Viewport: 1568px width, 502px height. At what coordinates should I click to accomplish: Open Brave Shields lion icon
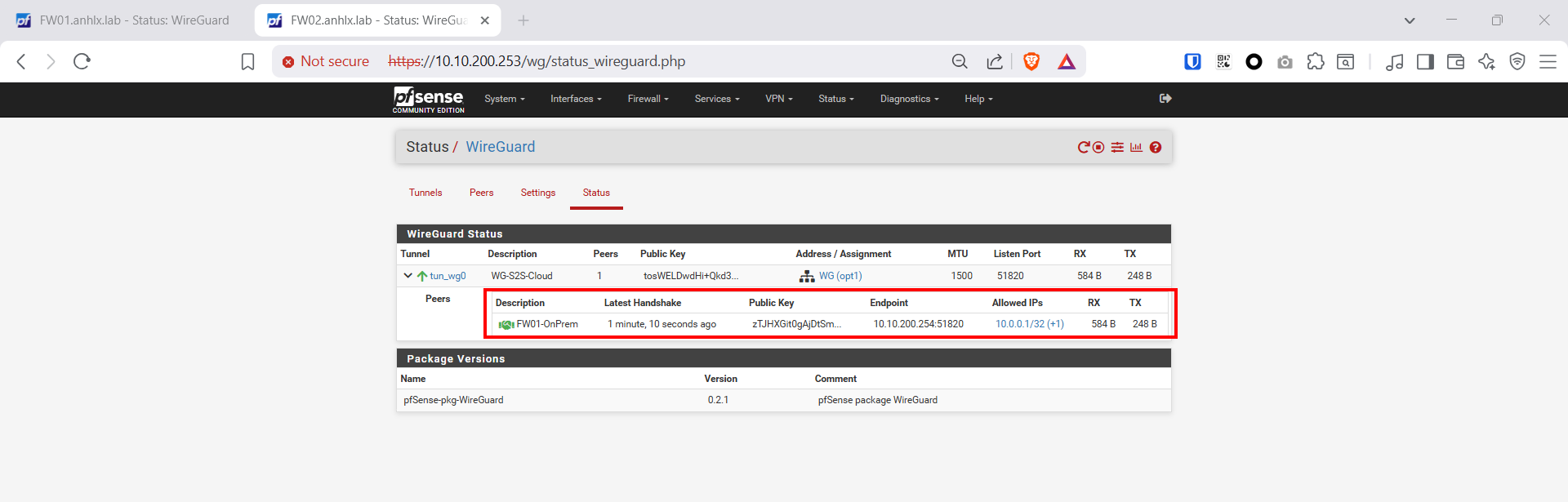click(1031, 61)
